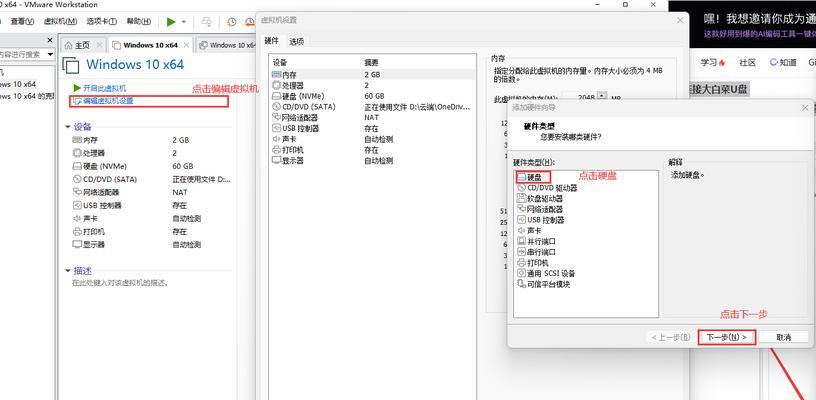Click the 摘要 column header in settings dialog
Screen dimensions: 816x400
(372, 62)
